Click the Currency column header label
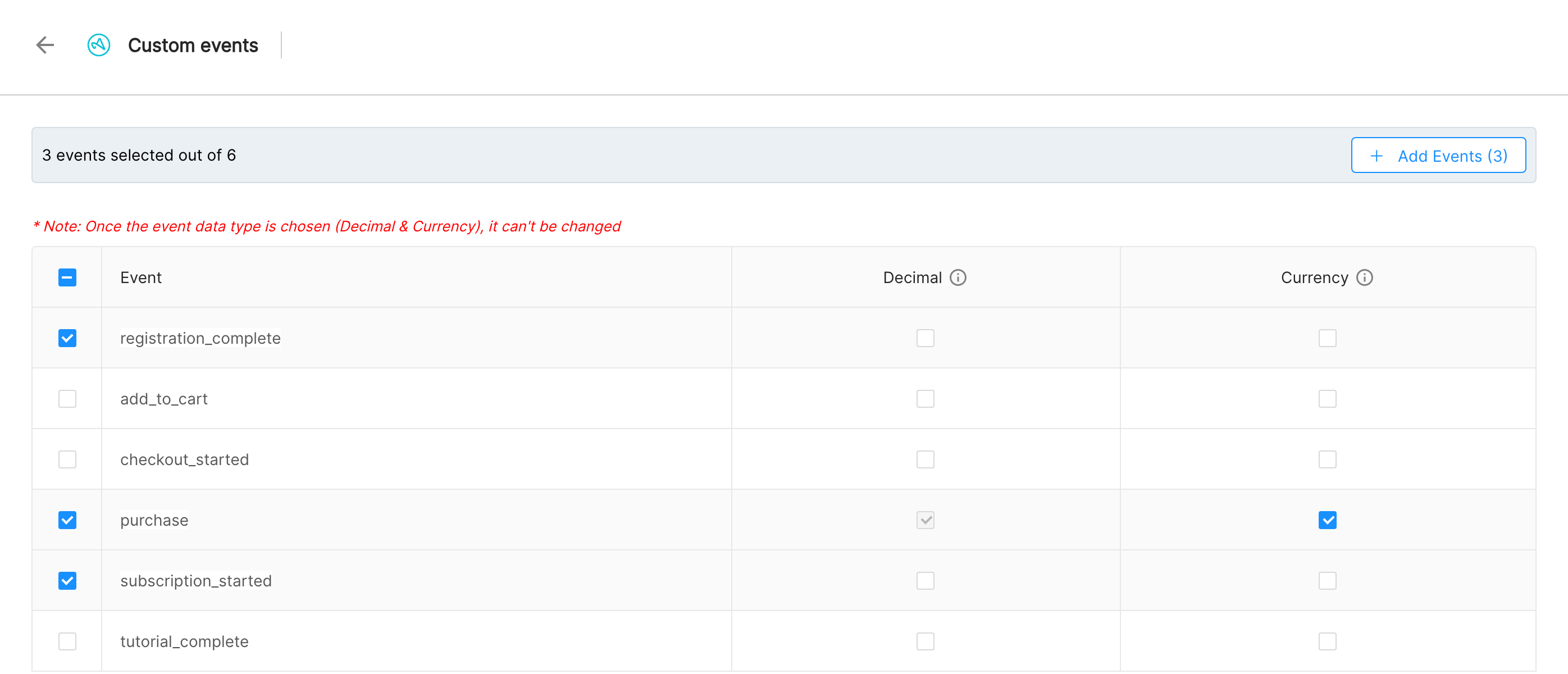1568x674 pixels. click(x=1314, y=277)
